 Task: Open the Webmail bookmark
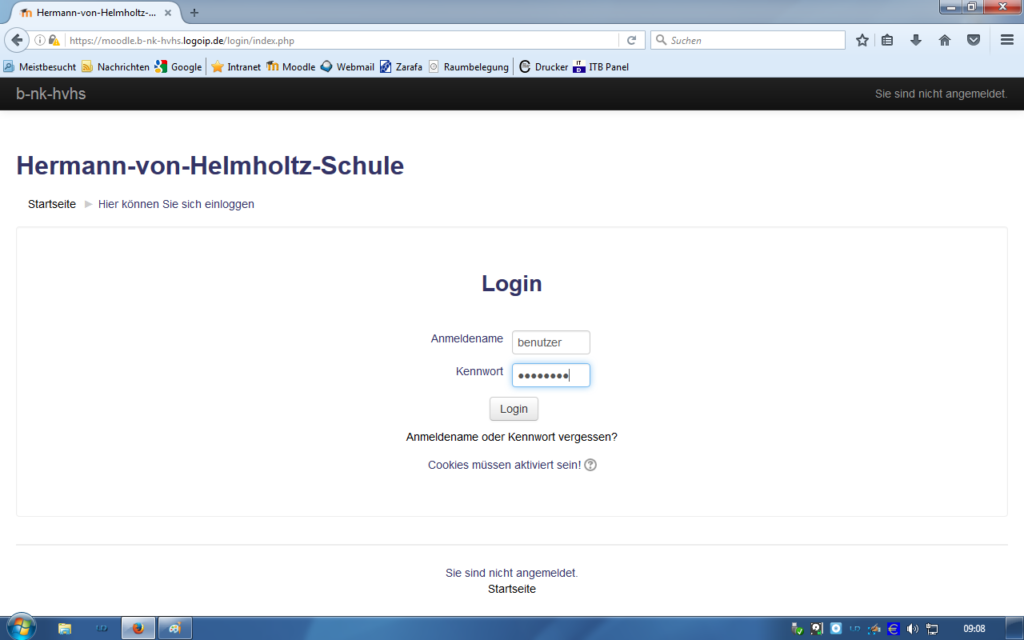[347, 67]
